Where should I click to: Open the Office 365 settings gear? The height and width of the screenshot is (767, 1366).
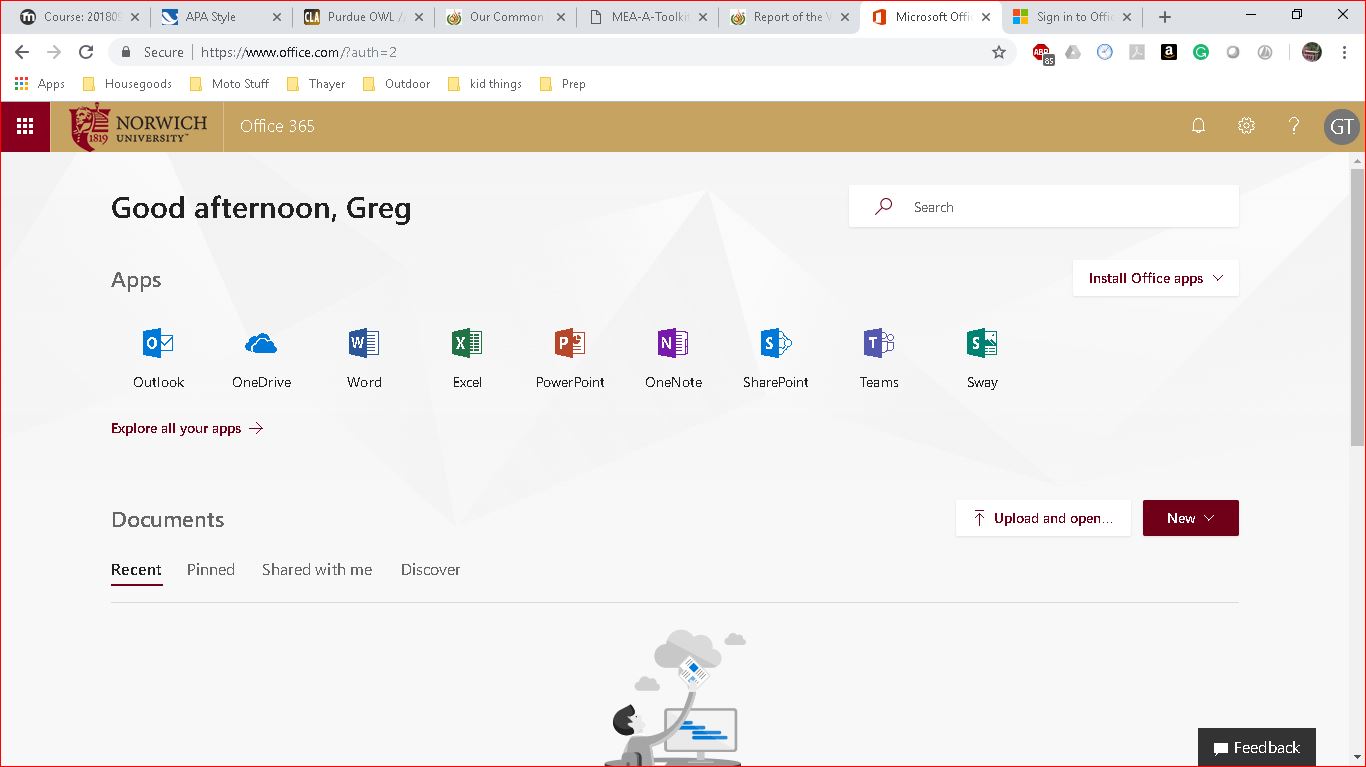click(x=1246, y=126)
